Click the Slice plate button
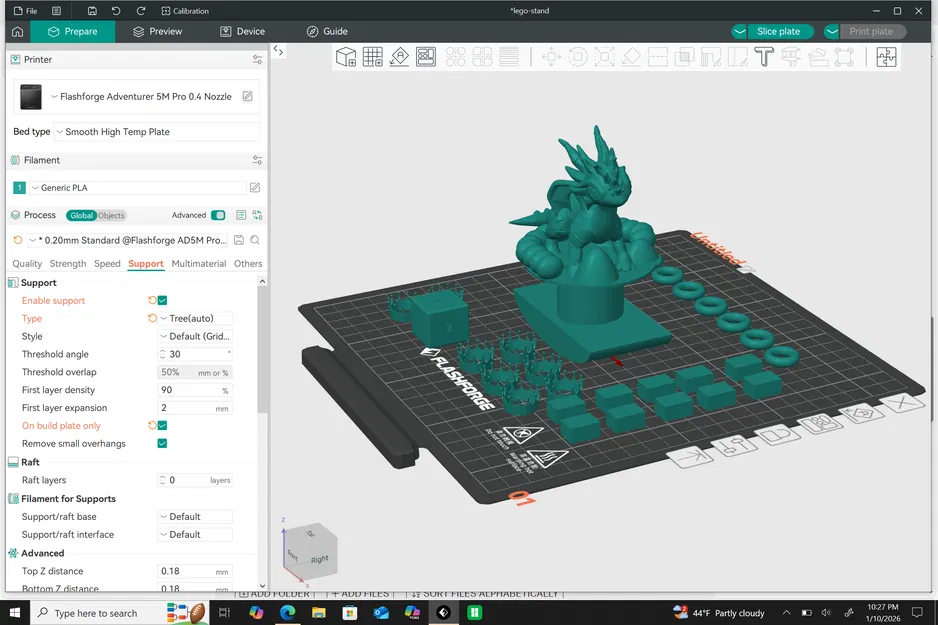 (x=777, y=31)
